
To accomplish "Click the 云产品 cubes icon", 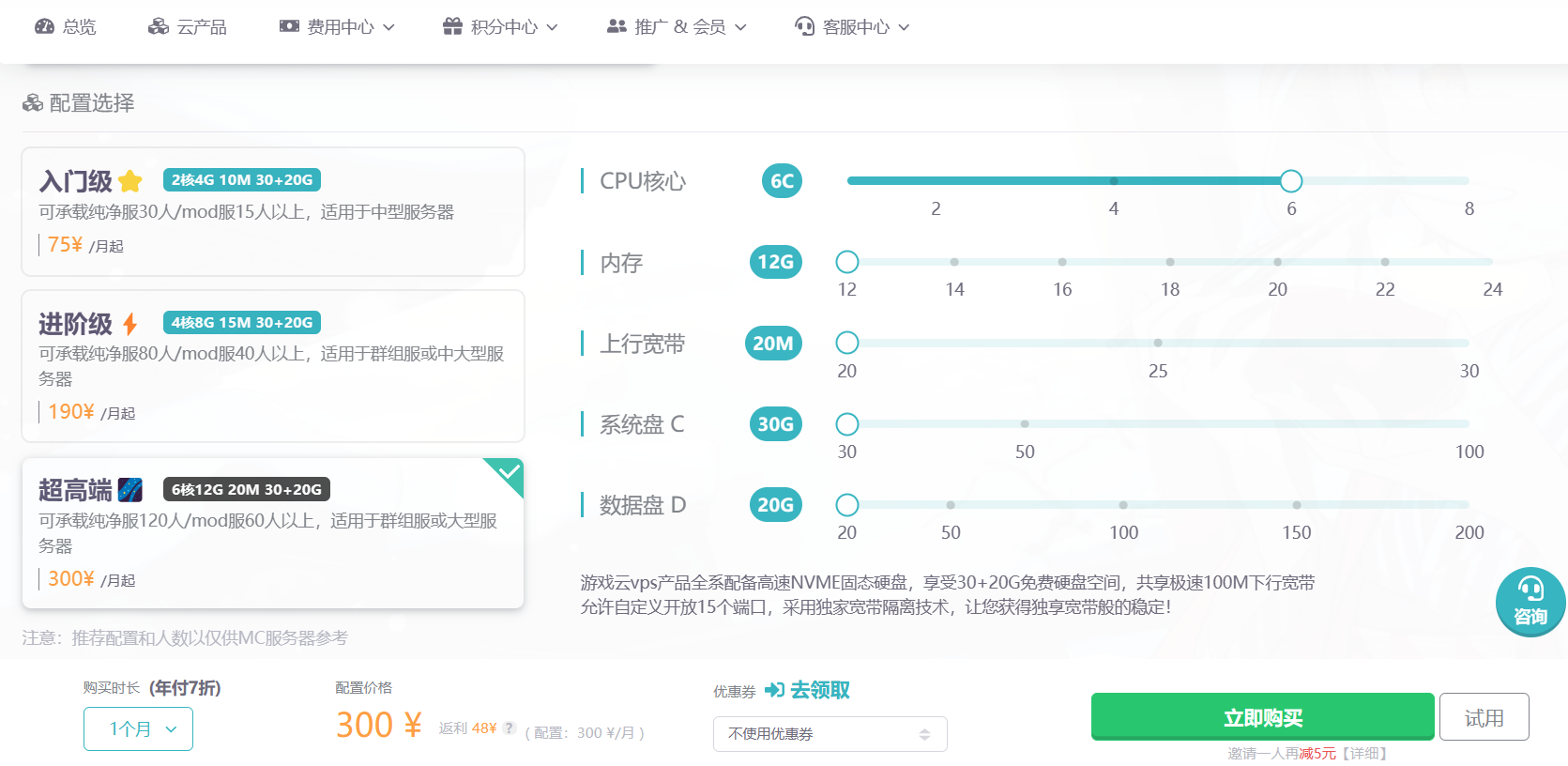I will pos(159,26).
